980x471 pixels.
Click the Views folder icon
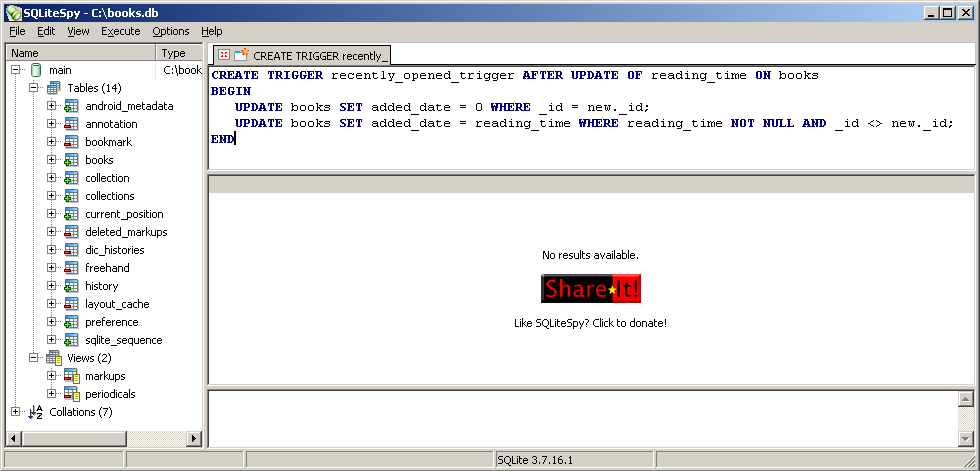tap(54, 359)
